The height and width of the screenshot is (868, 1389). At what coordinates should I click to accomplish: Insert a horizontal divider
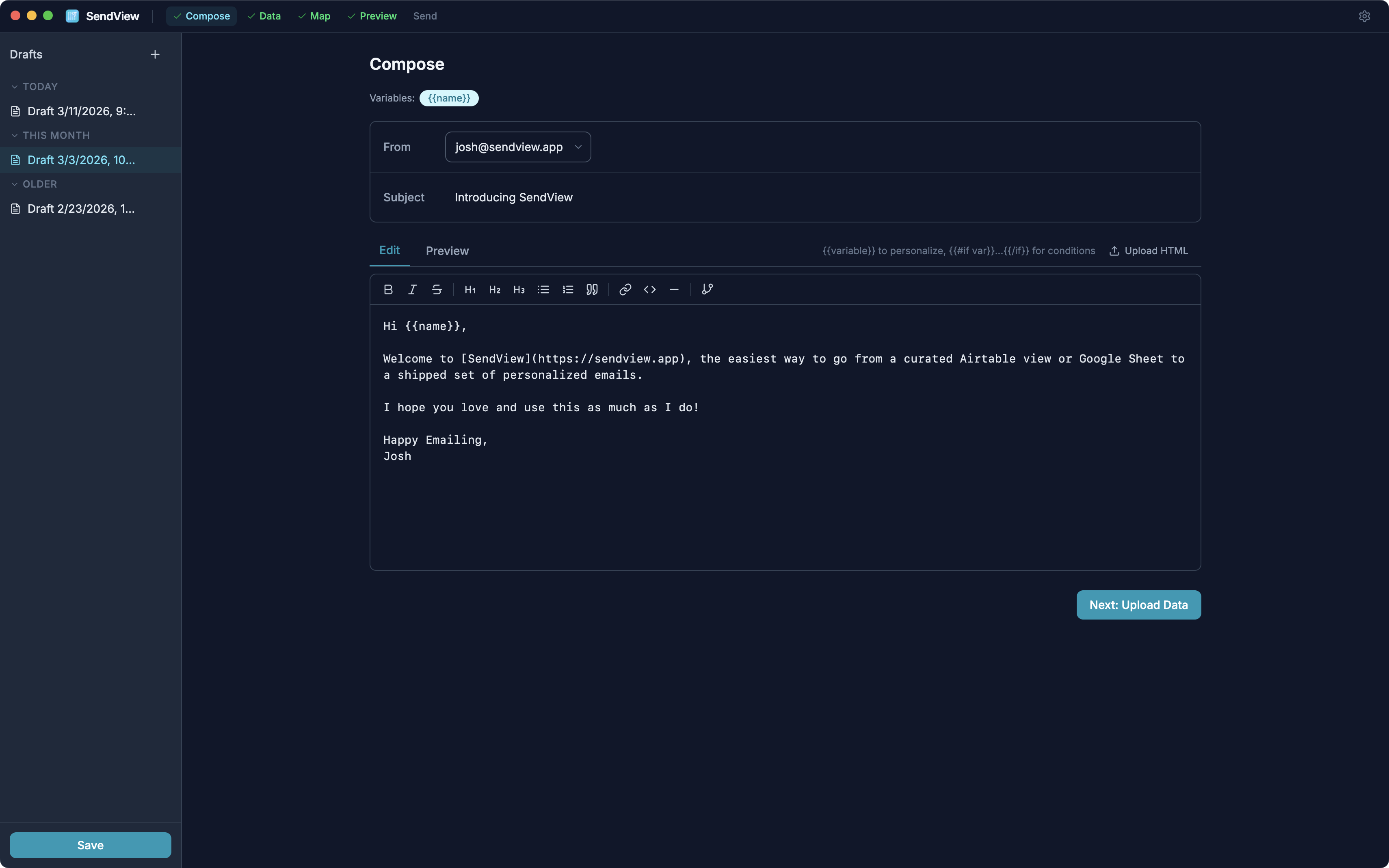pos(673,289)
